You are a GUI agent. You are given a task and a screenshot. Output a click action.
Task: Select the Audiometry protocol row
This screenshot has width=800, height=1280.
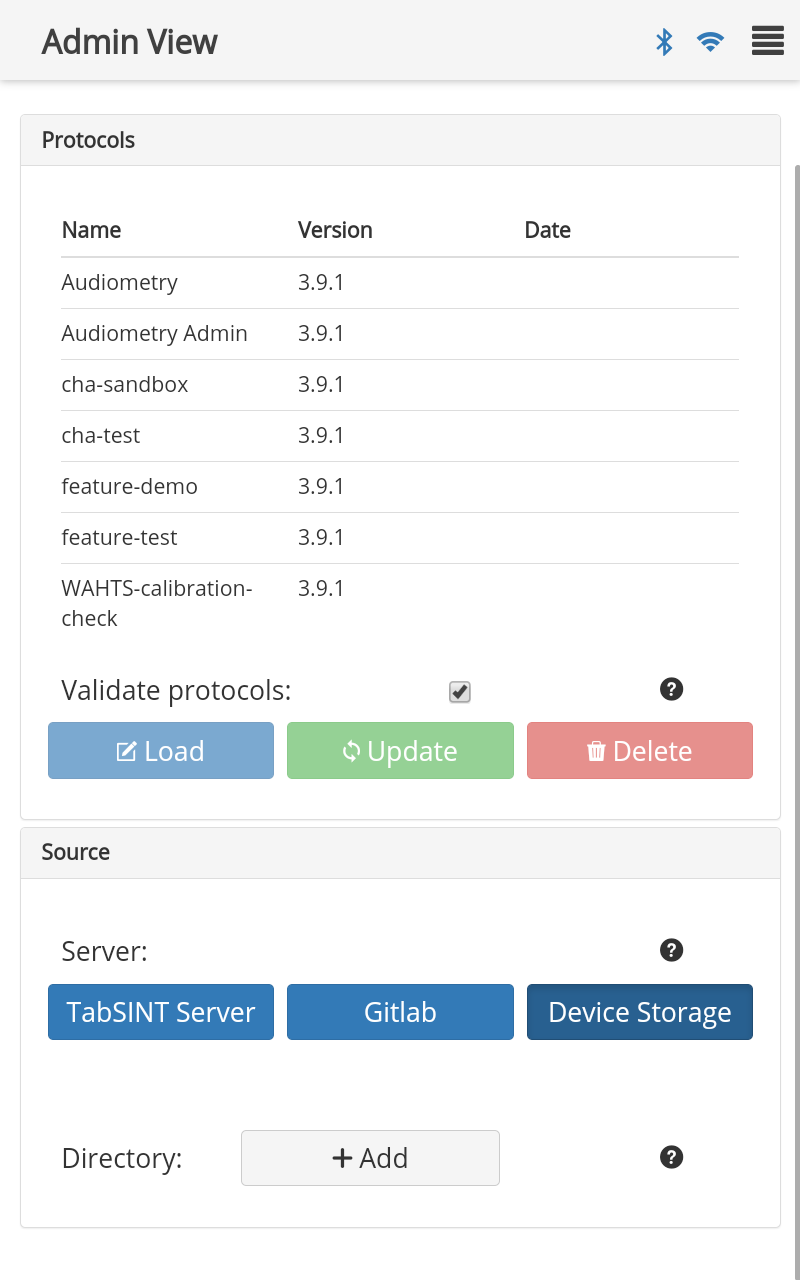click(400, 283)
